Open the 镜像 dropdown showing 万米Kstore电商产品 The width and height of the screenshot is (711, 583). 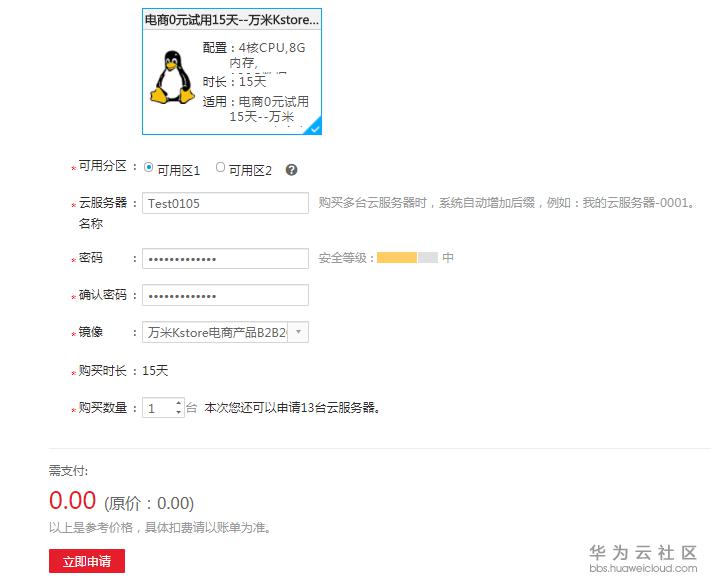225,332
